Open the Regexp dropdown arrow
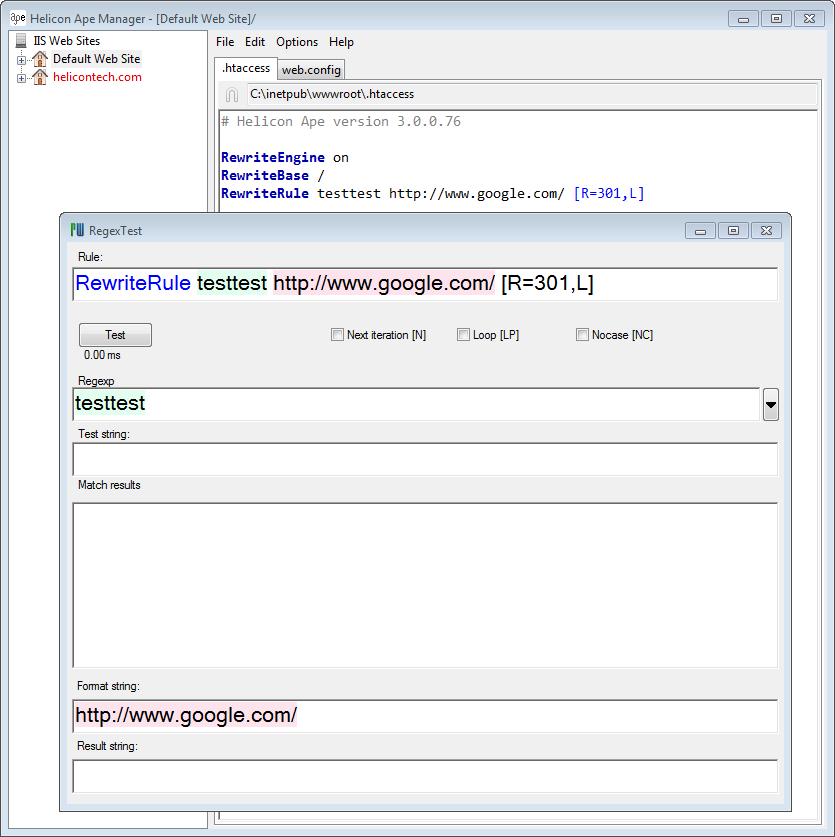 [770, 405]
